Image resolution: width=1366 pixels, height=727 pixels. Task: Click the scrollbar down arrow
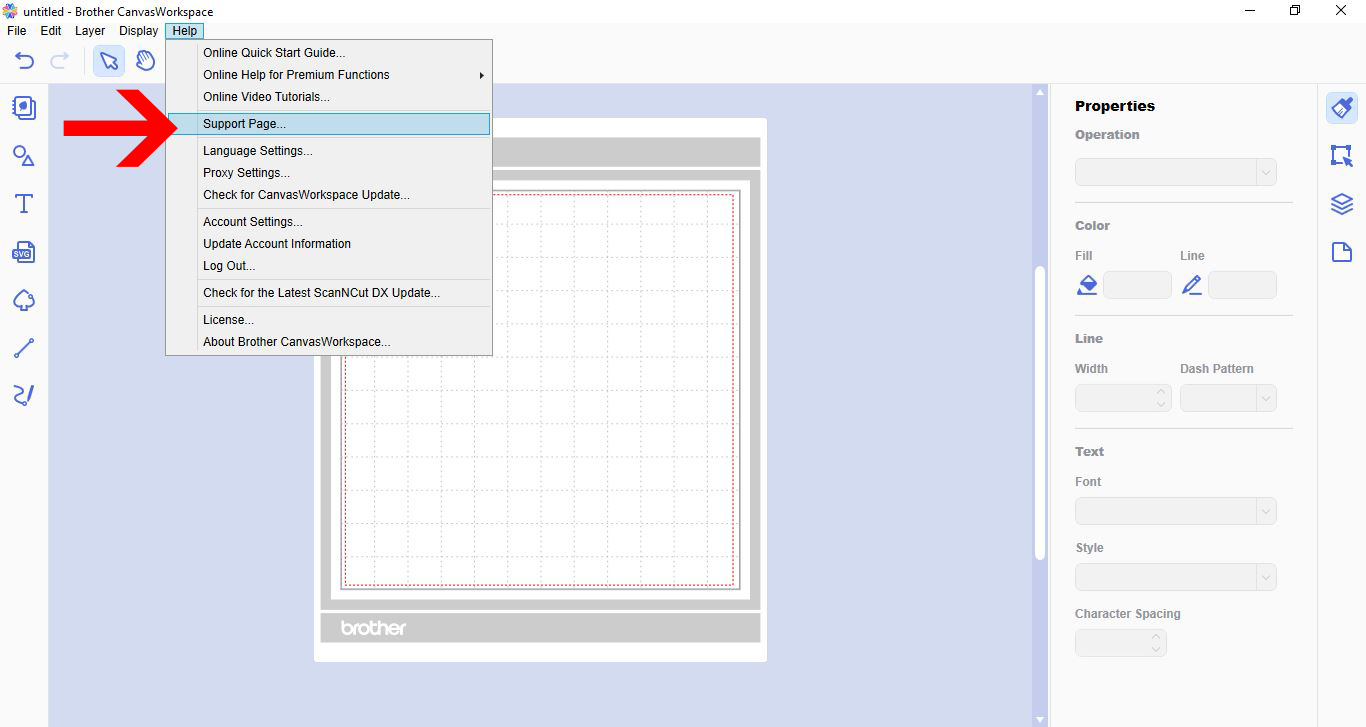click(1040, 719)
